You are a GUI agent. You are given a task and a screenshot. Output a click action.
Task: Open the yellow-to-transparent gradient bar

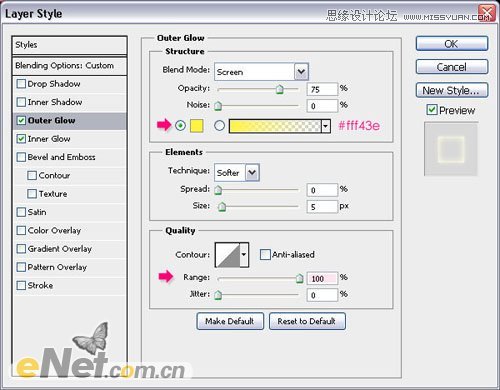click(275, 126)
